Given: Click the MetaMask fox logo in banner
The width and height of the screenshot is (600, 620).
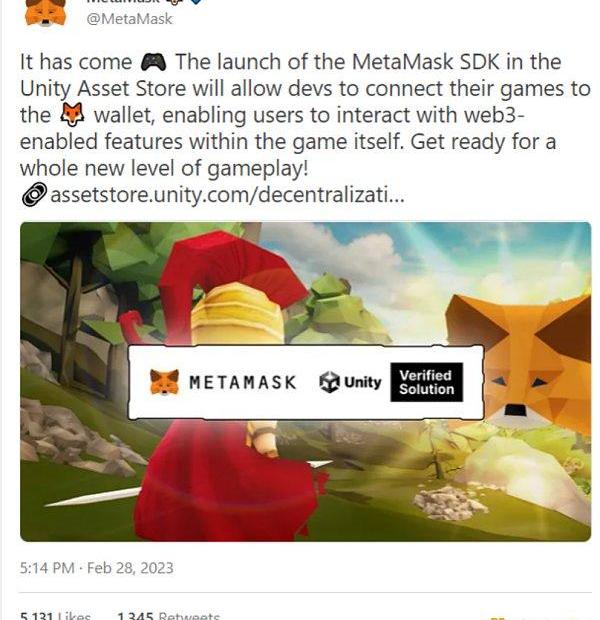Looking at the screenshot, I should tap(165, 382).
